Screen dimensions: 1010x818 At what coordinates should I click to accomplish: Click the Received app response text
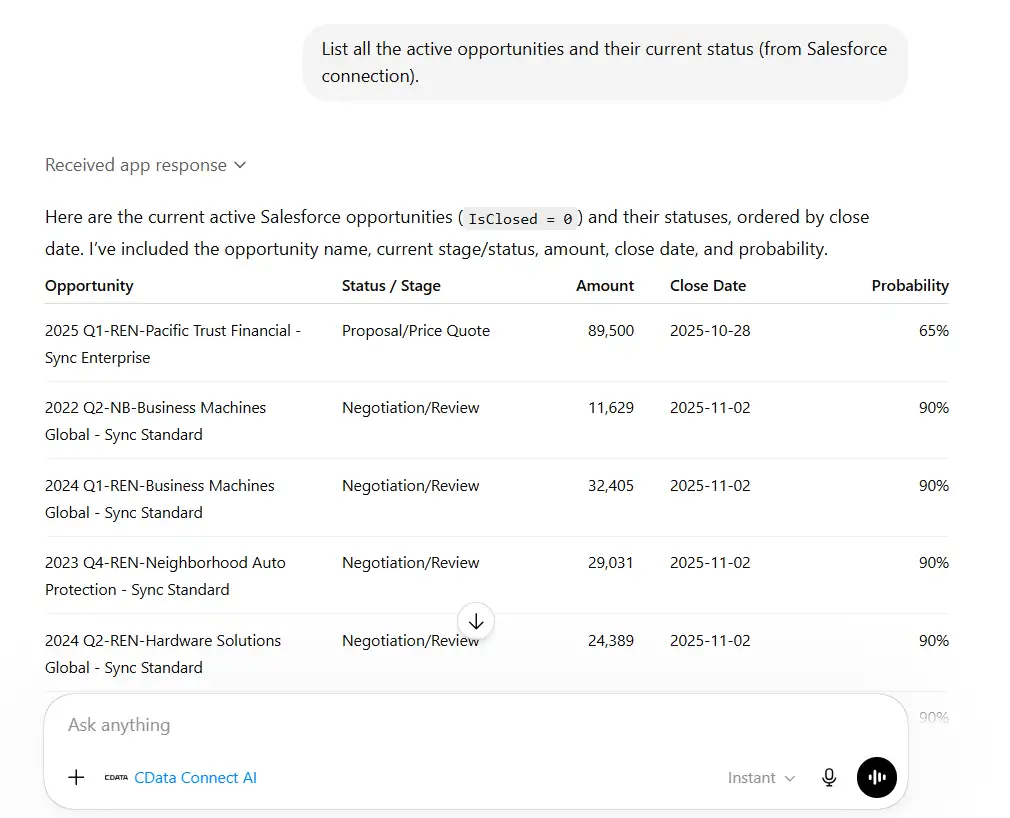point(136,165)
